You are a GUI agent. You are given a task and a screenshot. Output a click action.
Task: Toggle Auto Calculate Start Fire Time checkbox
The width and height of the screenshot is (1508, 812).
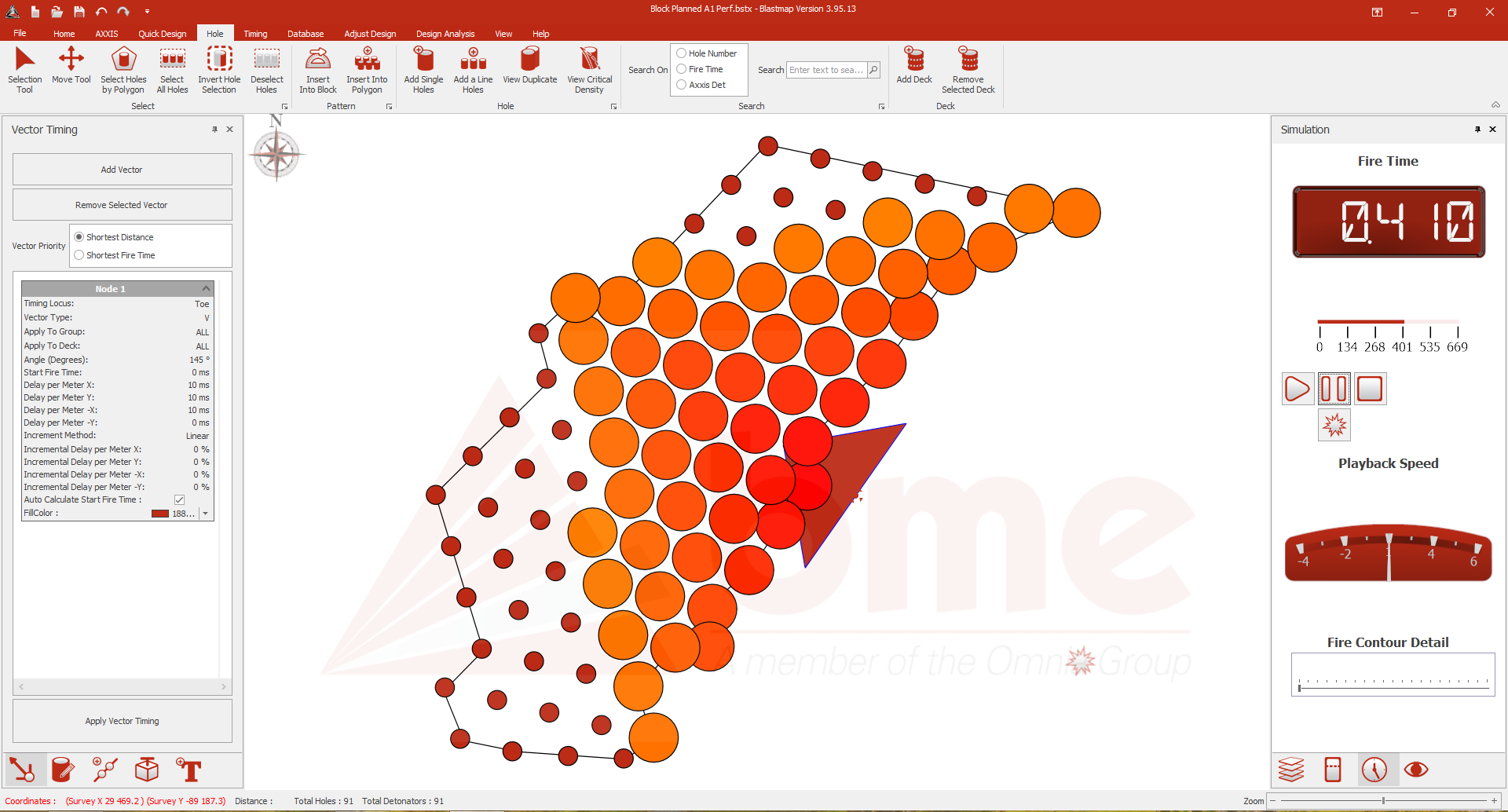pyautogui.click(x=179, y=500)
